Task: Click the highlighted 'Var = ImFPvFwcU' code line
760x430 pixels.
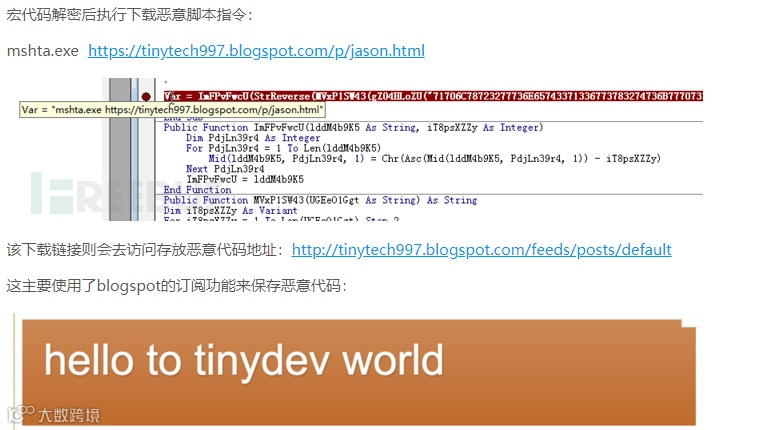Action: click(433, 96)
